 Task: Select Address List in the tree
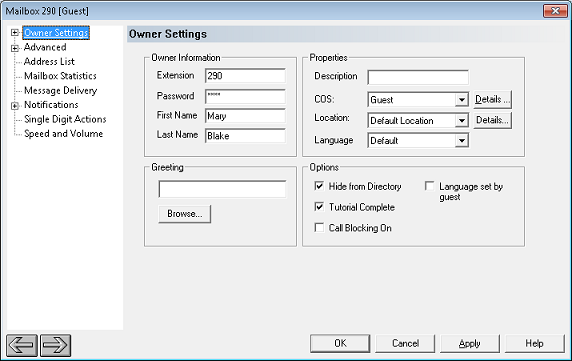pos(49,62)
